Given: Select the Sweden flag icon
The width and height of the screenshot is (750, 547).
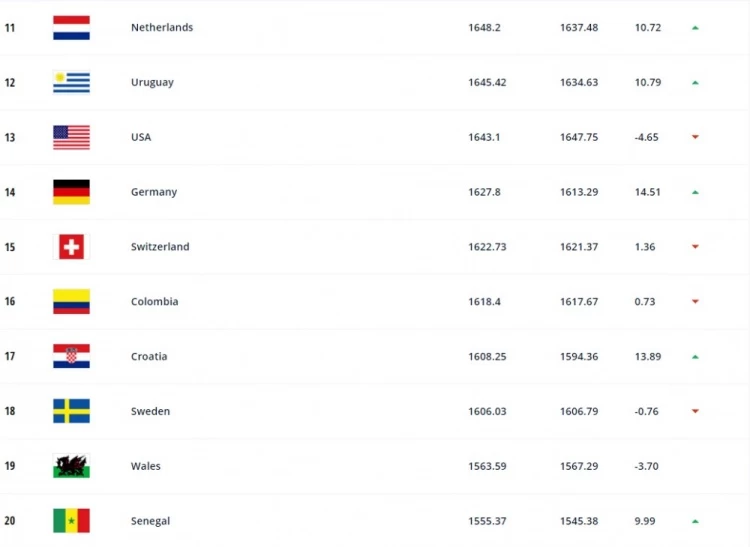Looking at the screenshot, I should (x=71, y=411).
